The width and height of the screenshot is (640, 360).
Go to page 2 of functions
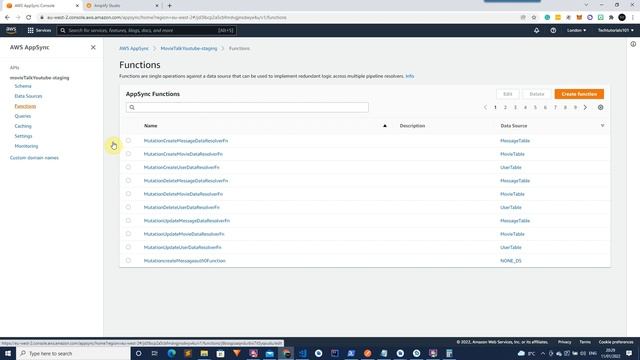[x=505, y=107]
